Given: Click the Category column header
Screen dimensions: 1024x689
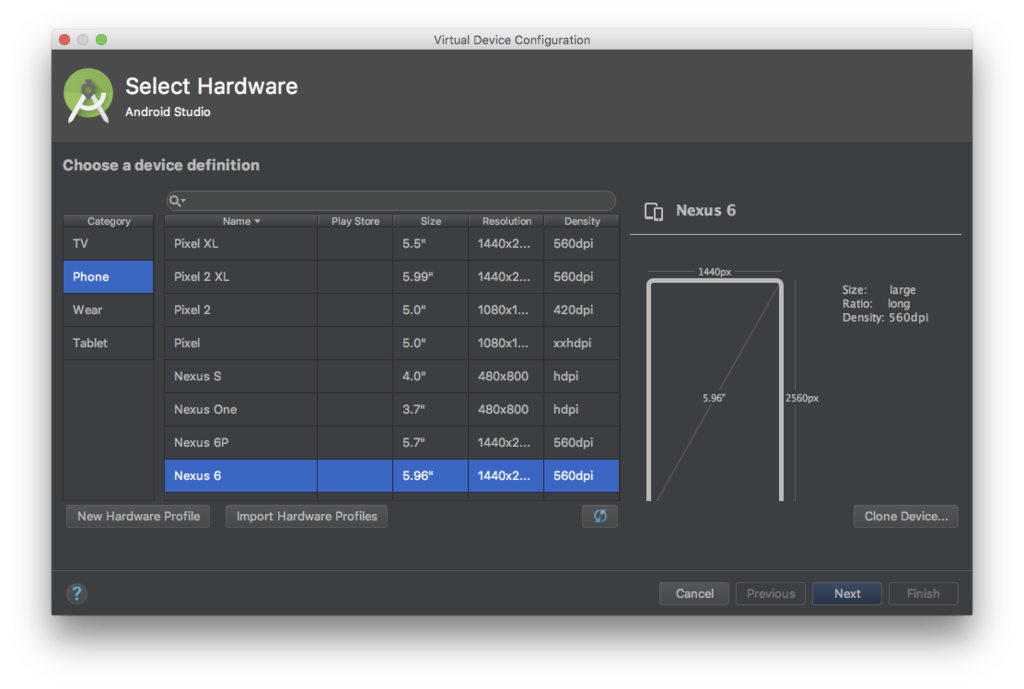Looking at the screenshot, I should (108, 221).
